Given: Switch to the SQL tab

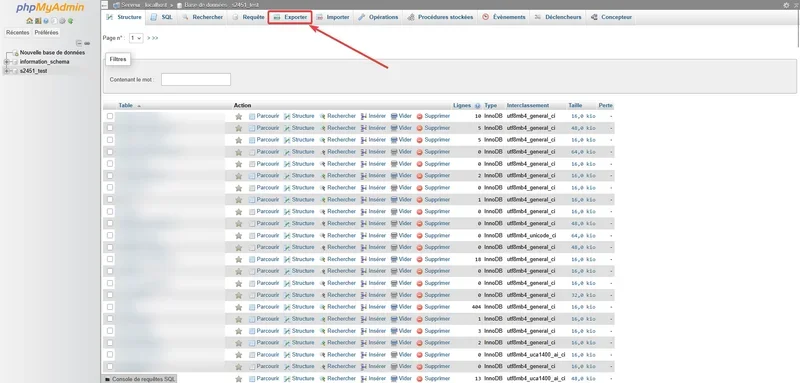Looking at the screenshot, I should (x=161, y=17).
